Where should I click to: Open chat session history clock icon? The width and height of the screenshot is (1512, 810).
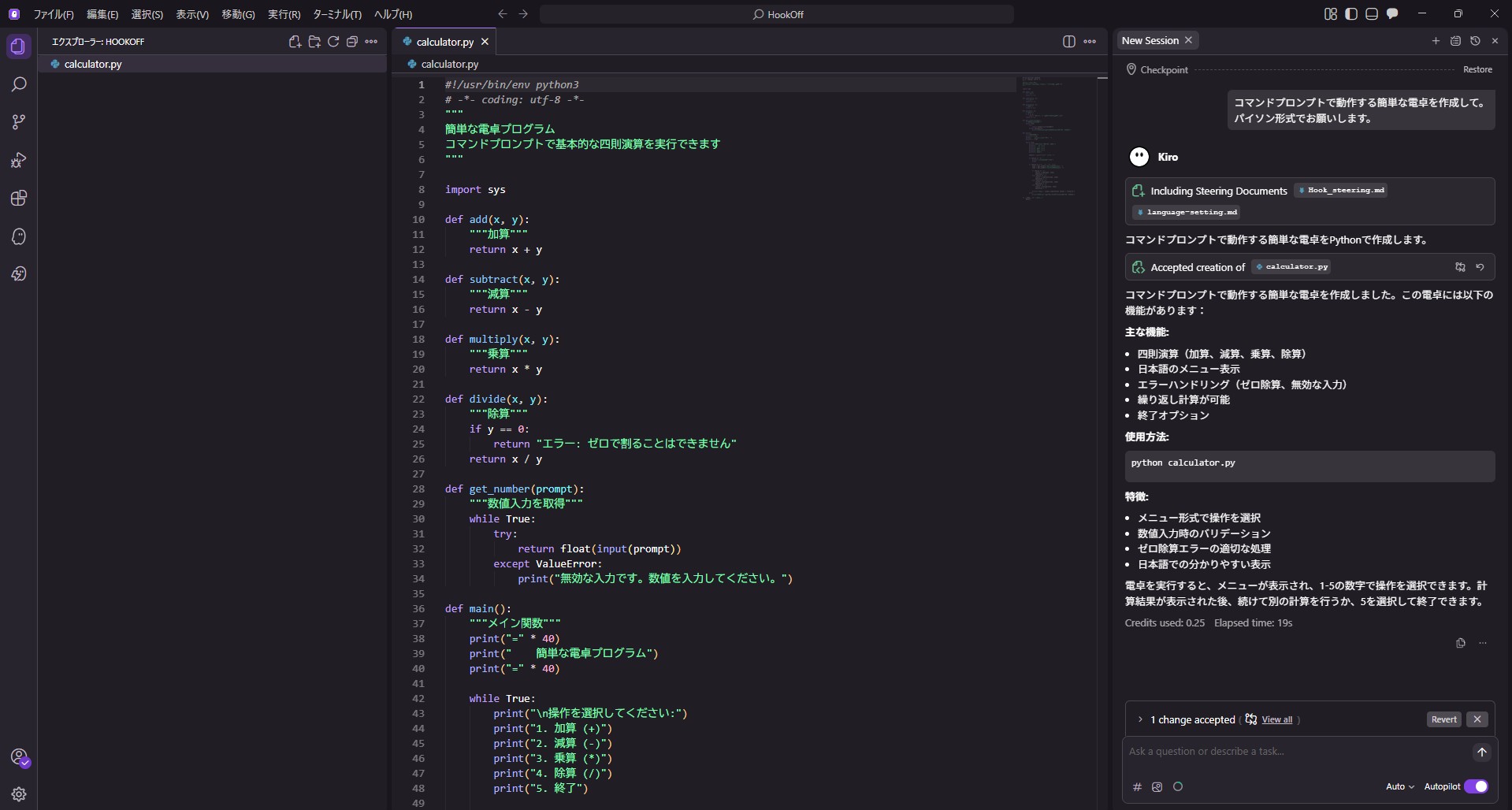[1475, 41]
